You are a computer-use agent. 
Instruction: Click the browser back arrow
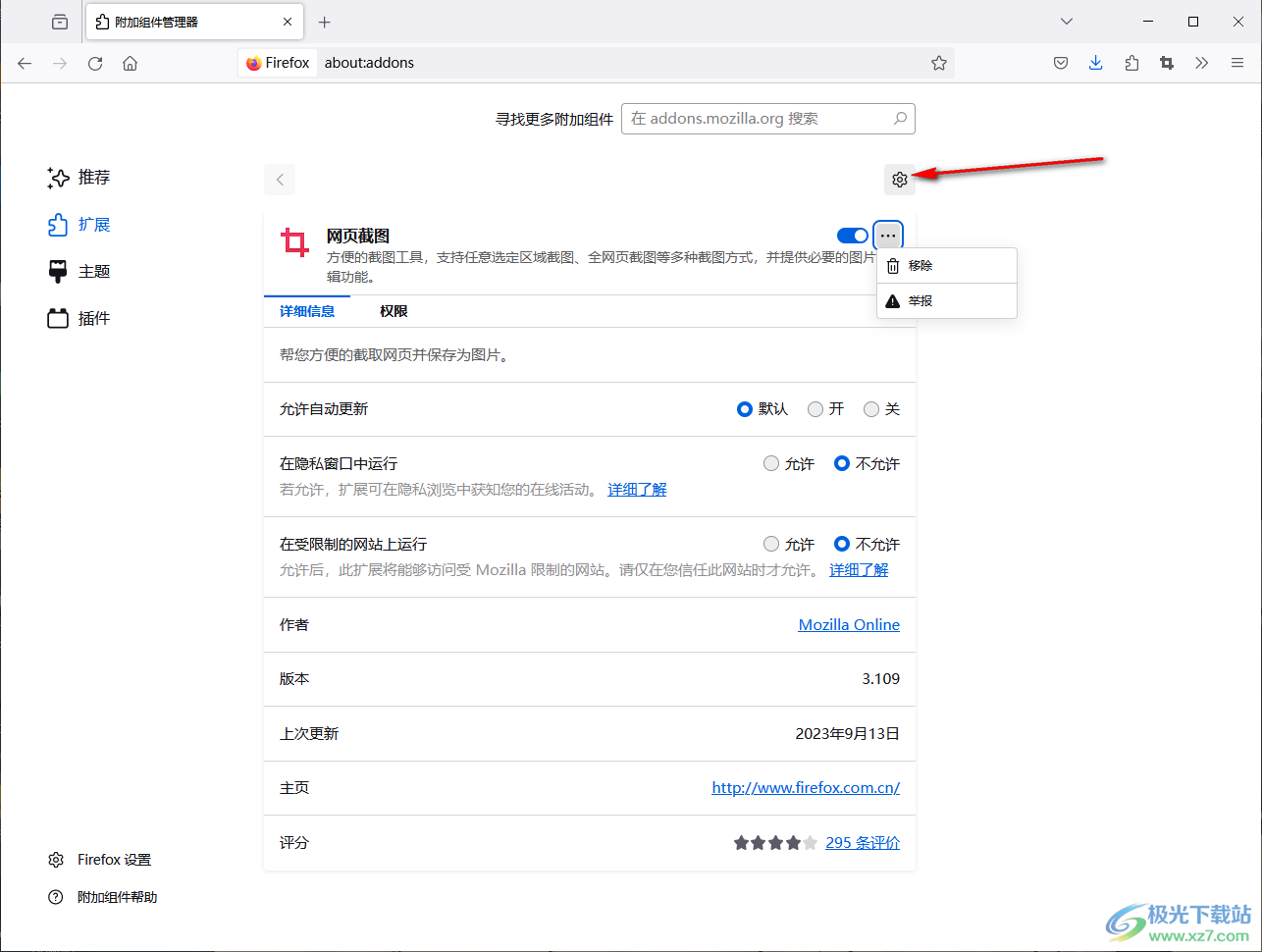tap(25, 63)
